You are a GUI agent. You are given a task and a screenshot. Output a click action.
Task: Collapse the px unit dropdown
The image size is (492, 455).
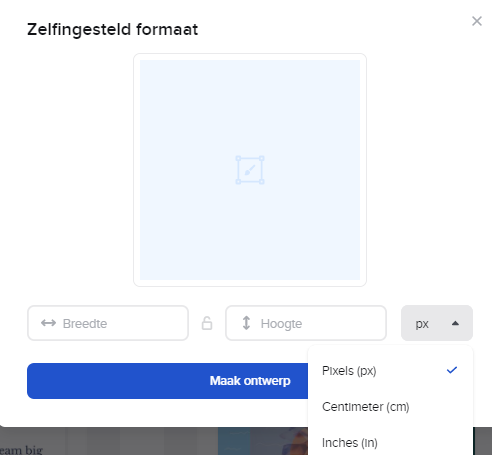437,323
